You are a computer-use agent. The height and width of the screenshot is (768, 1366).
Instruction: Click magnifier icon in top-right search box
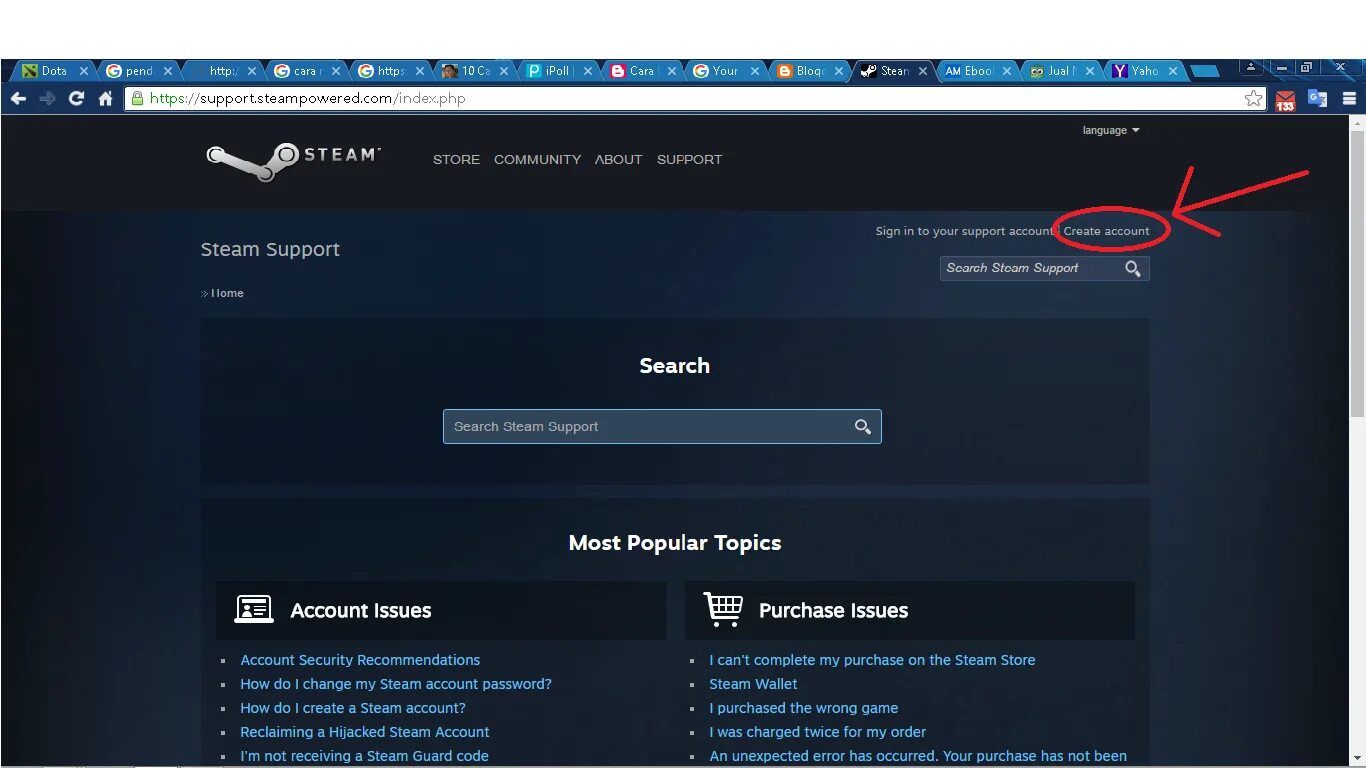(1132, 268)
